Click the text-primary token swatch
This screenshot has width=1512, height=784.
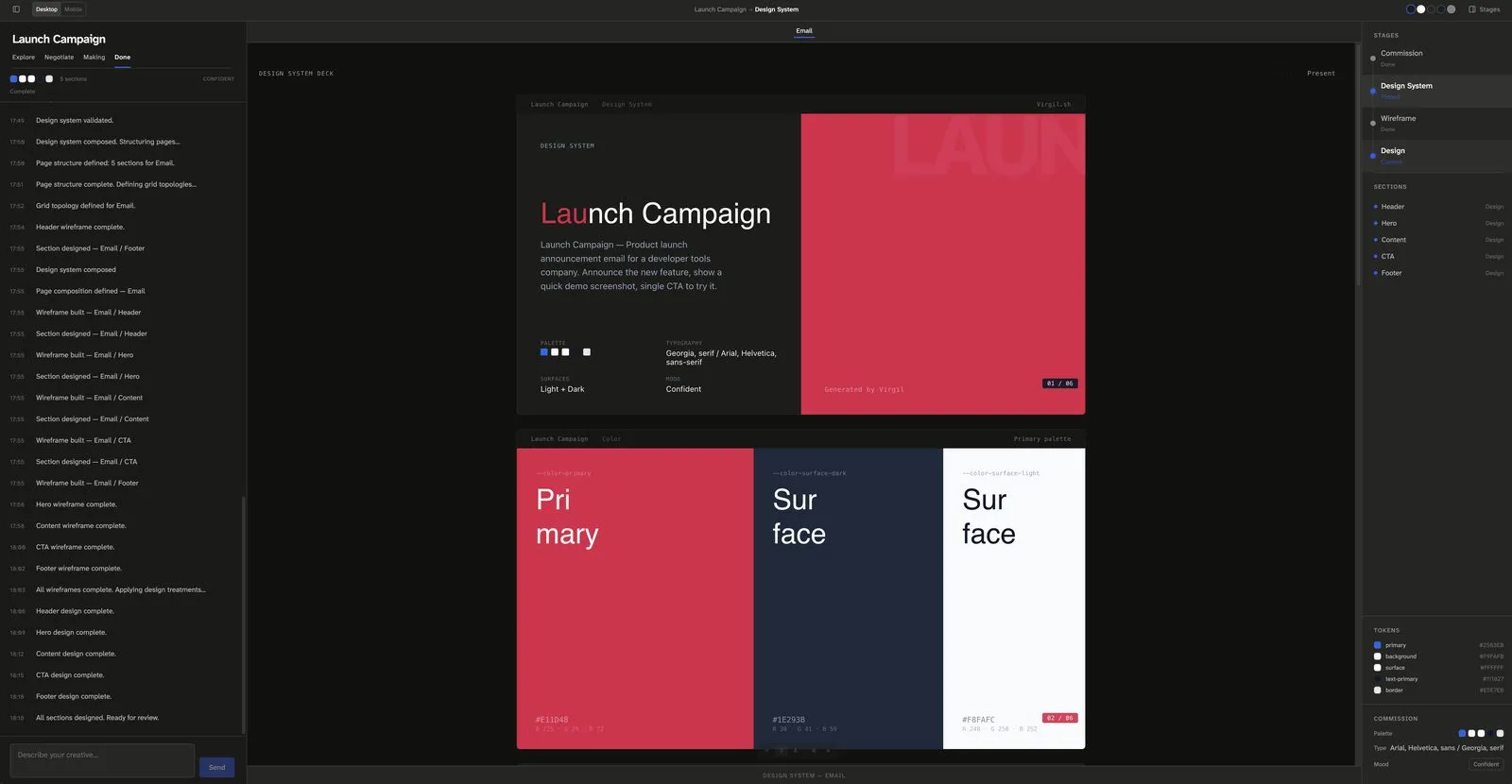(x=1378, y=679)
